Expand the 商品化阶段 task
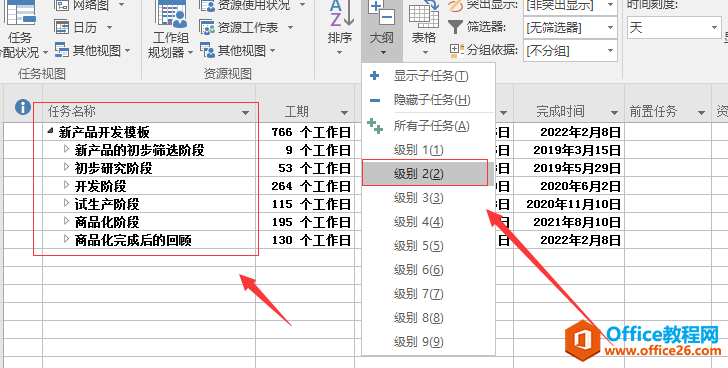 [66, 221]
